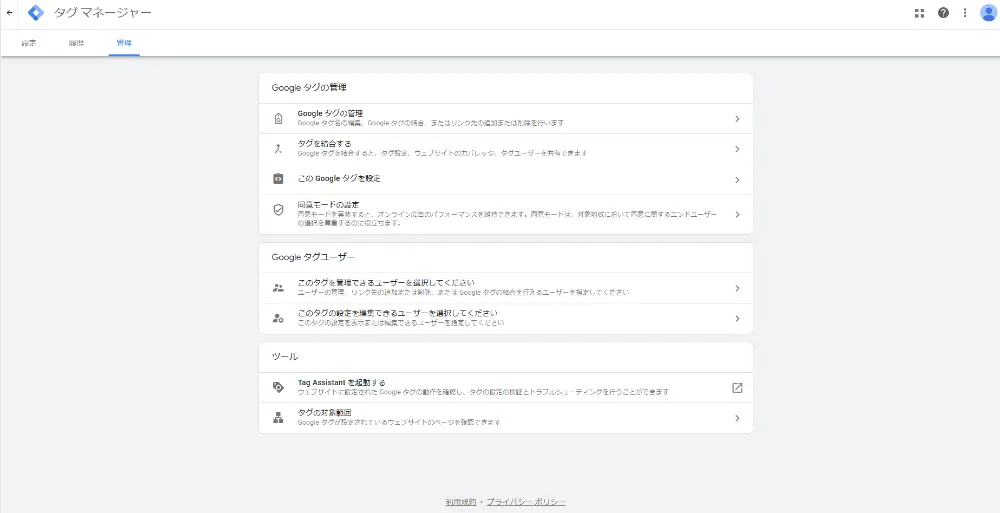The image size is (1000, 513).
Task: Click the code clipboard icon beside この Google タグを設定
Action: point(278,179)
